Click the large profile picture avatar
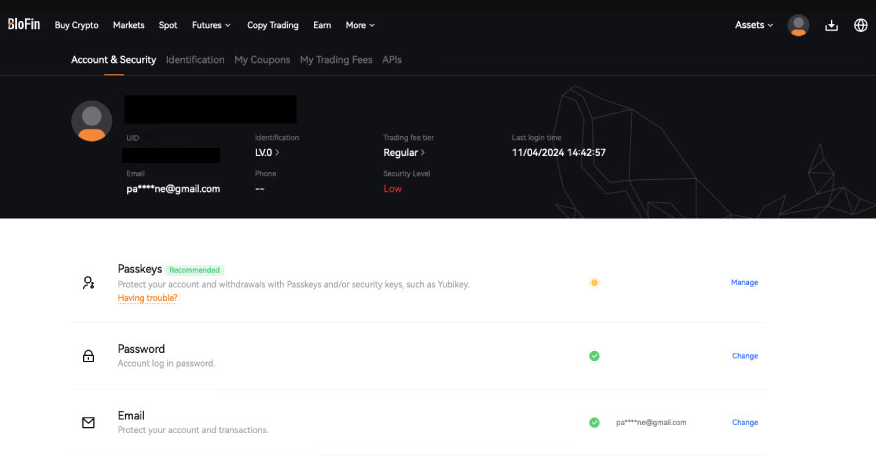Screen dimensions: 876x456 (x=91, y=121)
